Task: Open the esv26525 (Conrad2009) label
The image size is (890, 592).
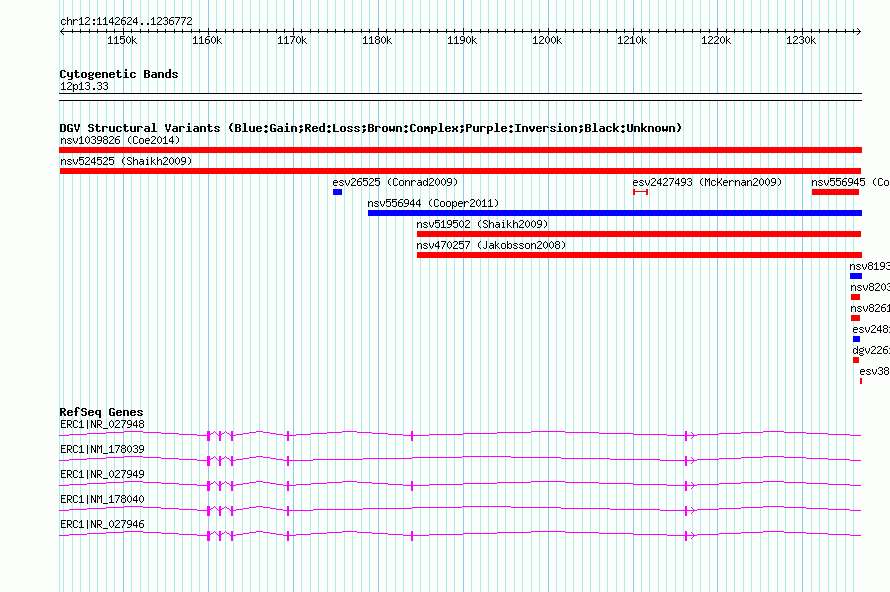Action: click(x=395, y=182)
